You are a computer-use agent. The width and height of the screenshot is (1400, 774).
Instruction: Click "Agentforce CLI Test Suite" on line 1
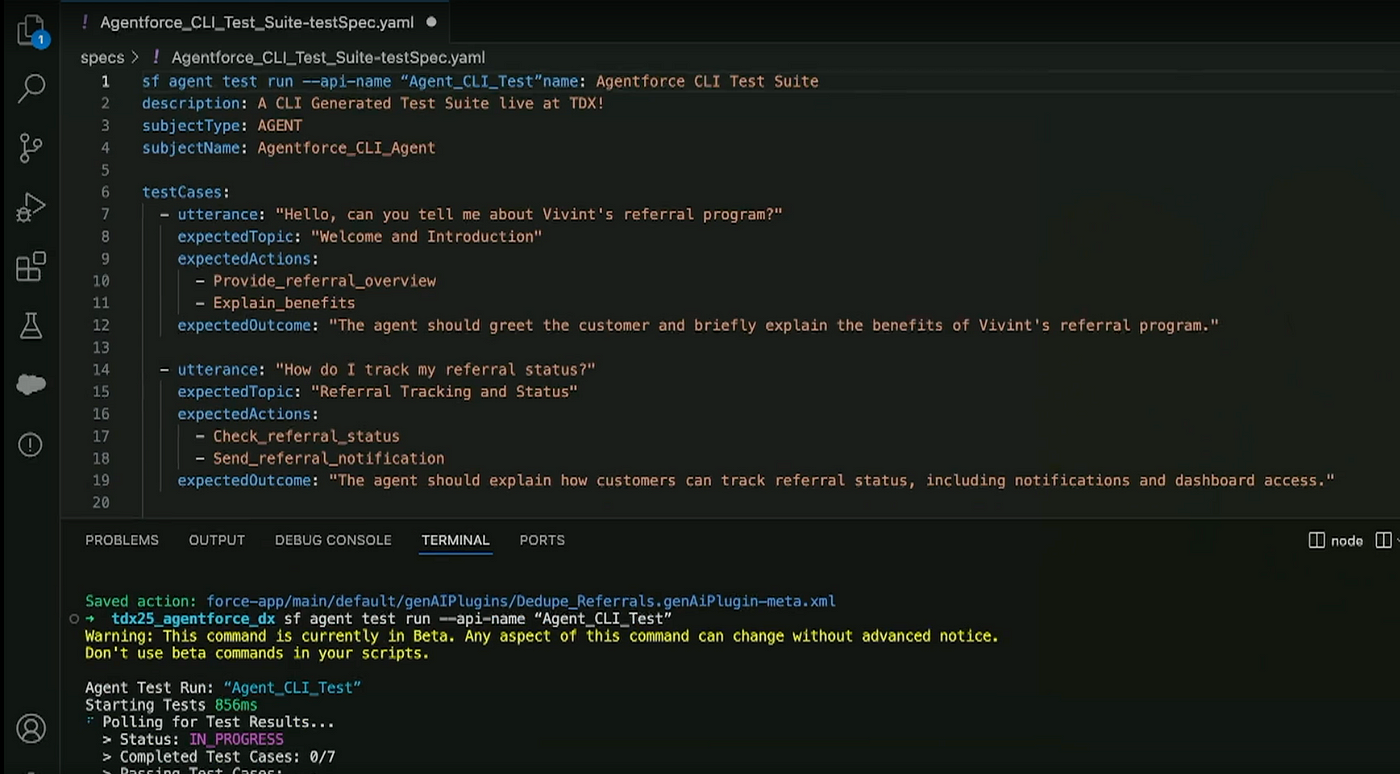(x=707, y=81)
